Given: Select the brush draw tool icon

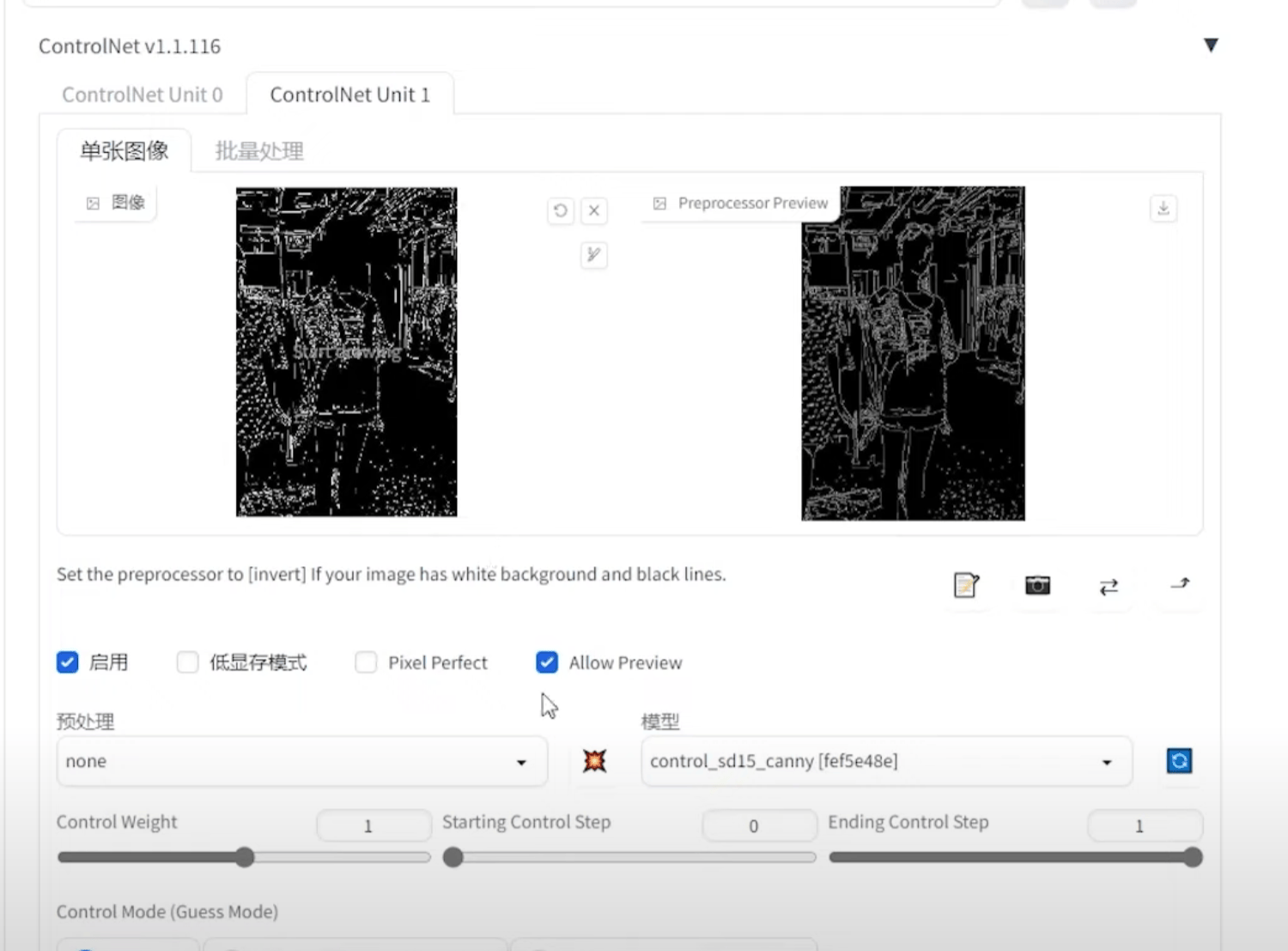Looking at the screenshot, I should (594, 254).
